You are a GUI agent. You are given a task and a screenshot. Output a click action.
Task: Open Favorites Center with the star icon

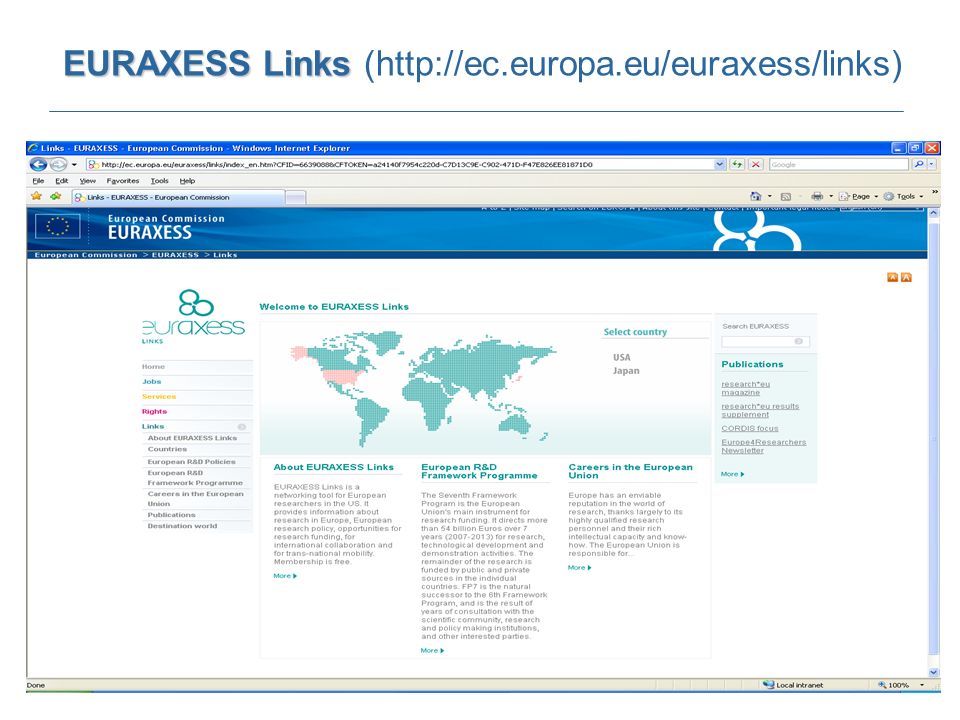pyautogui.click(x=37, y=196)
